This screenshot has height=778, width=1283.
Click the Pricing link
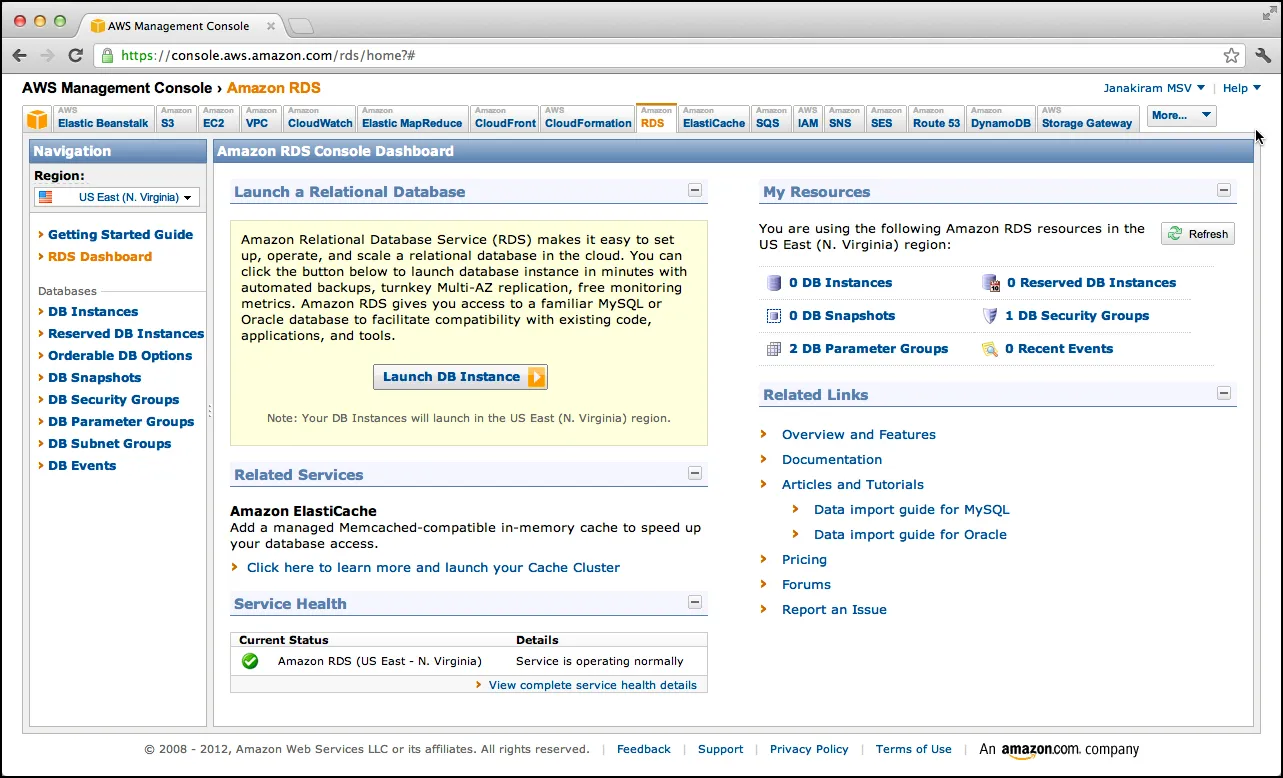[804, 559]
